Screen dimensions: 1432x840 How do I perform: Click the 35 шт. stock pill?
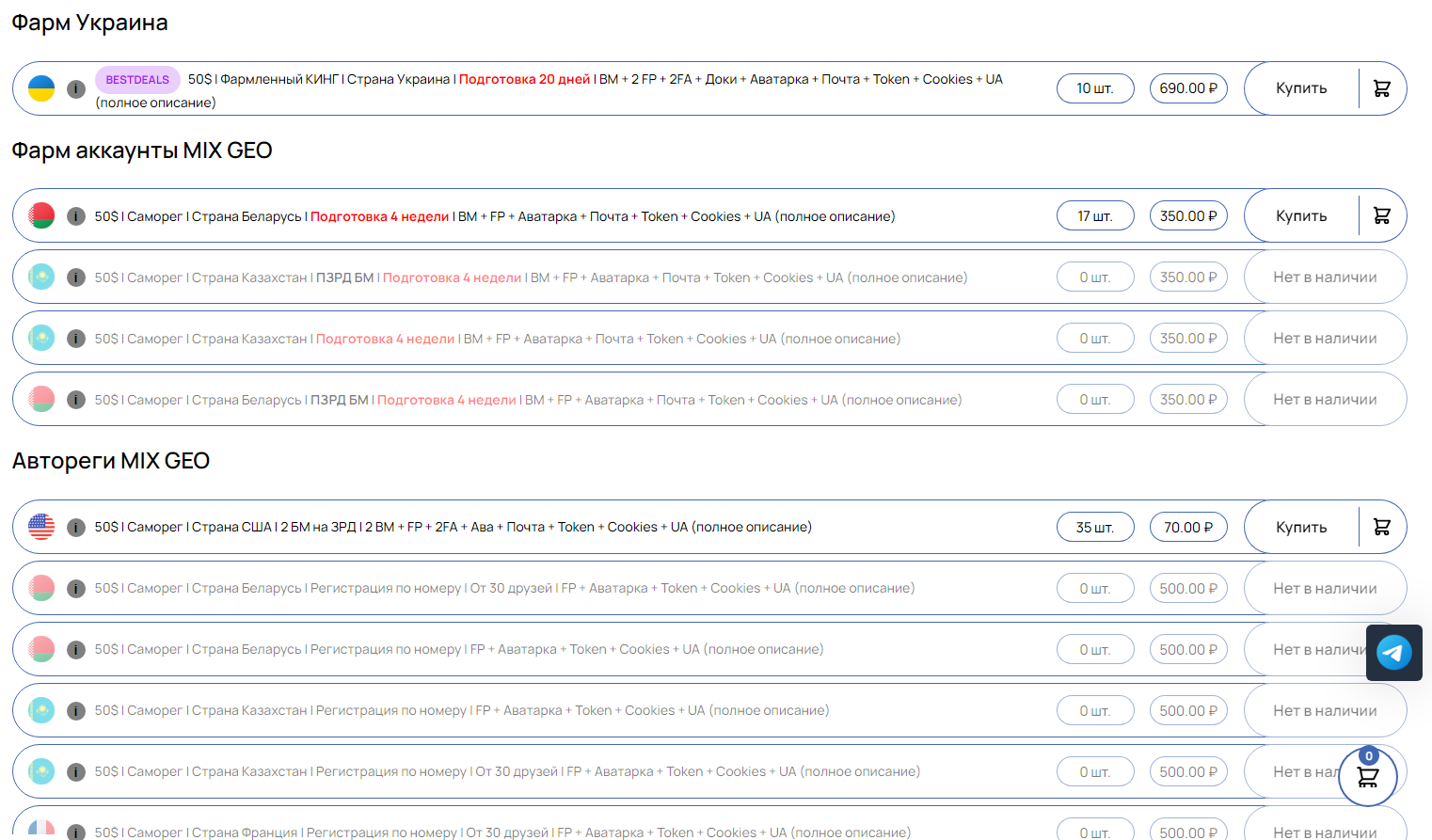coord(1095,527)
